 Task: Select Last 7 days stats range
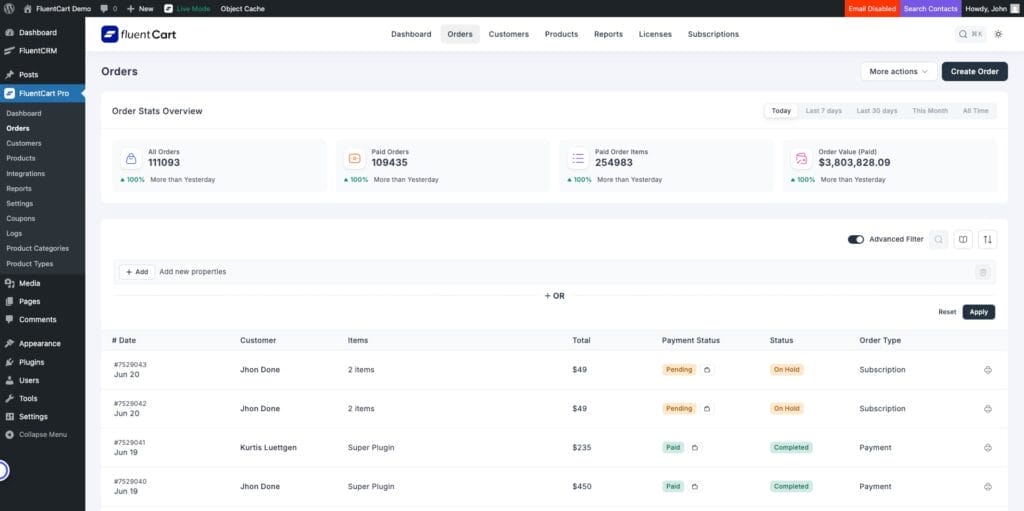[824, 111]
